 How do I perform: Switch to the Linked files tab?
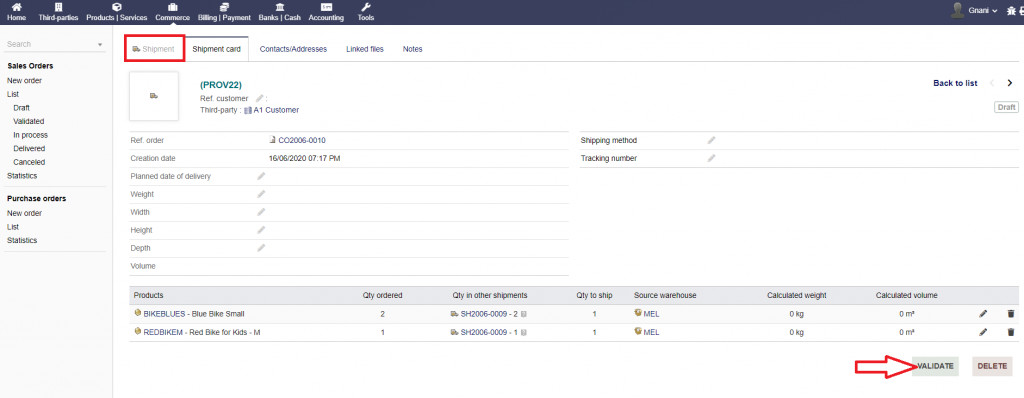(365, 49)
